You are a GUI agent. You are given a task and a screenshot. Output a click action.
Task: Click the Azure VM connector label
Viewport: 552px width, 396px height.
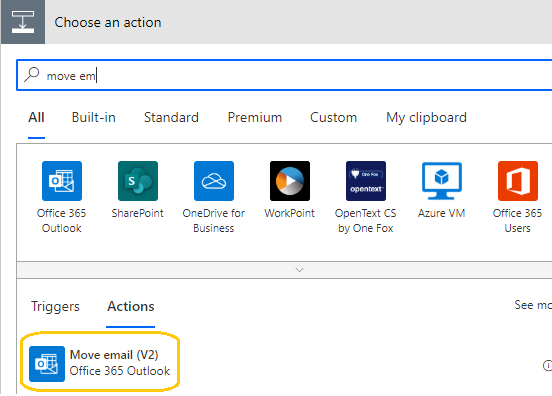click(x=442, y=213)
